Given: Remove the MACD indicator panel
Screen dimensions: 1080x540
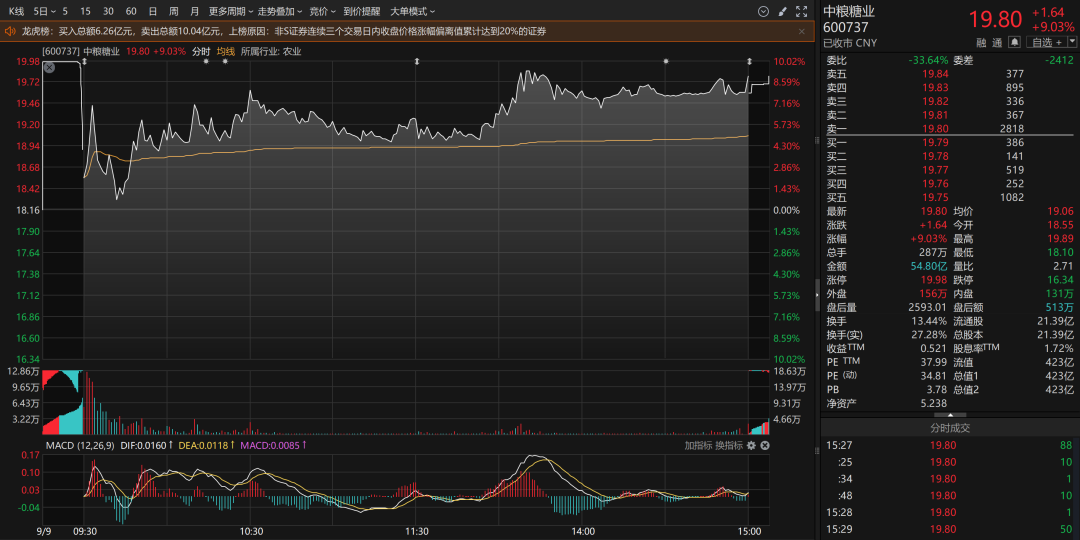Looking at the screenshot, I should coord(765,446).
